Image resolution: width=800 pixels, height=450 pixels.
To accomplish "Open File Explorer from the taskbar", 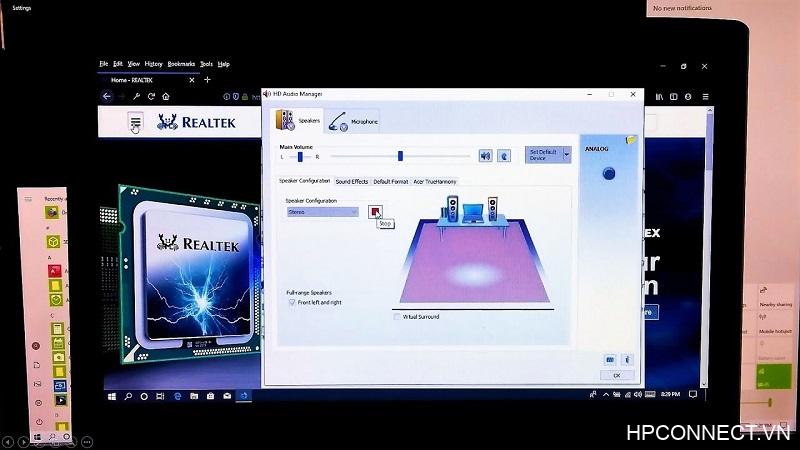I will point(194,396).
